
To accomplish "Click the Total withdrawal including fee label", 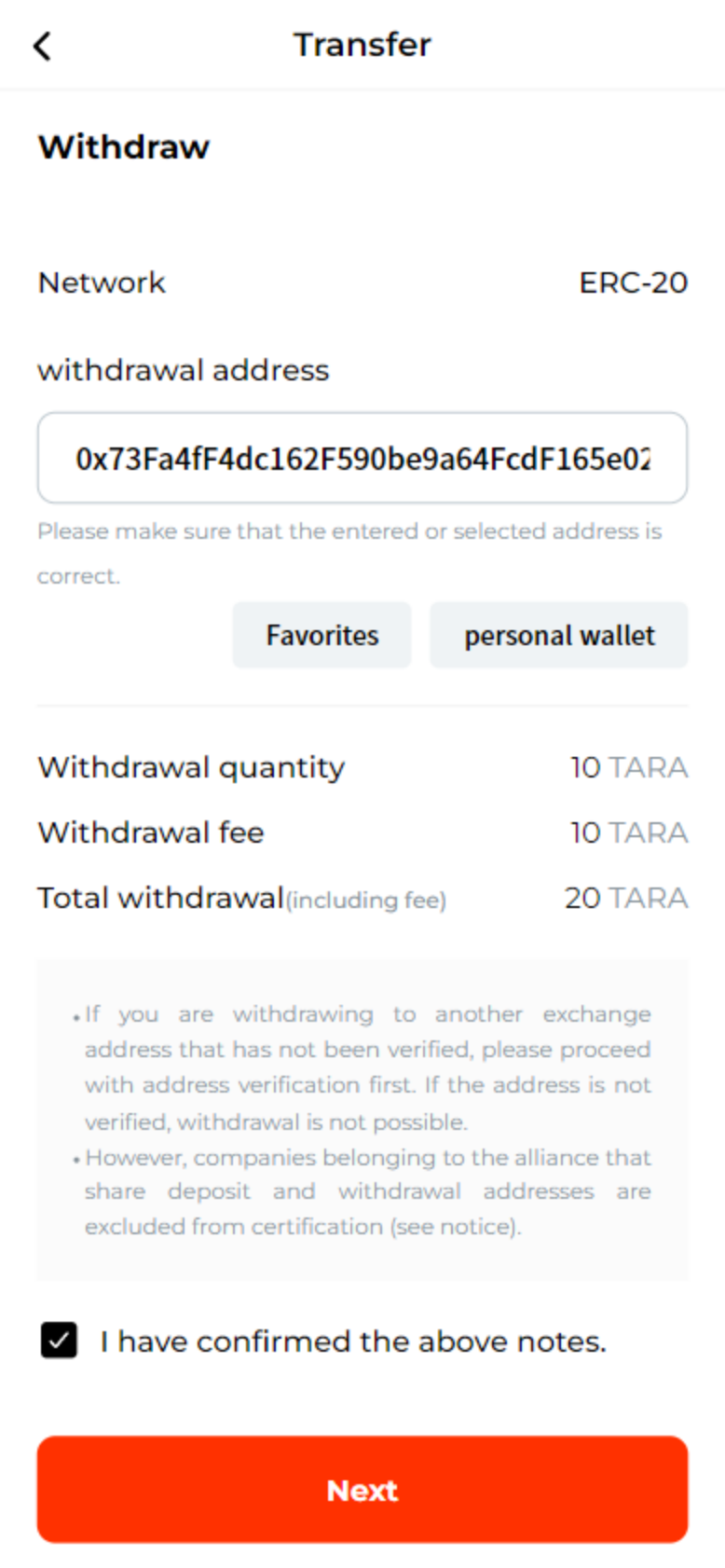I will point(241,899).
